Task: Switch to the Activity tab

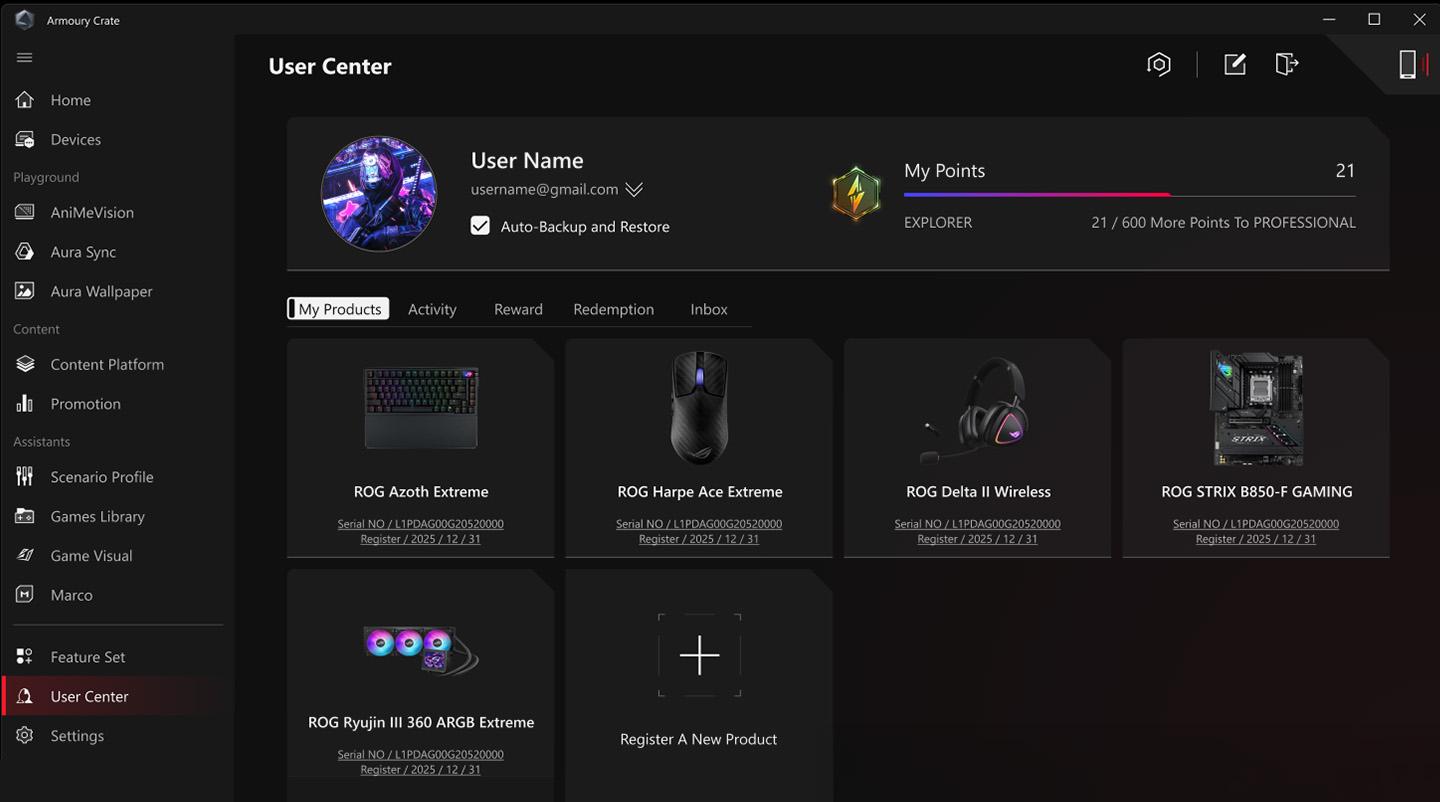Action: tap(432, 309)
